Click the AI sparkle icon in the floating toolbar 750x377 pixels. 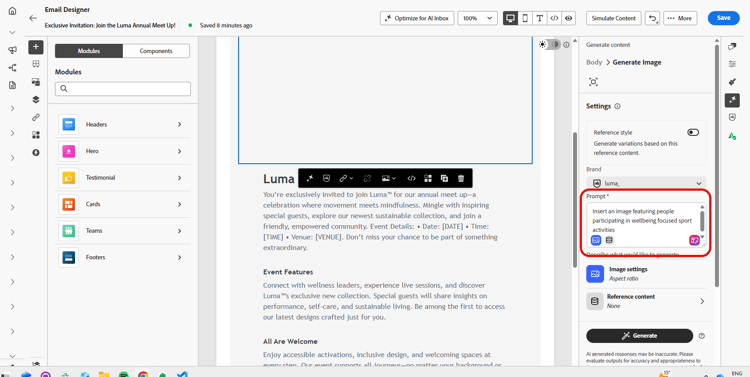[x=309, y=178]
